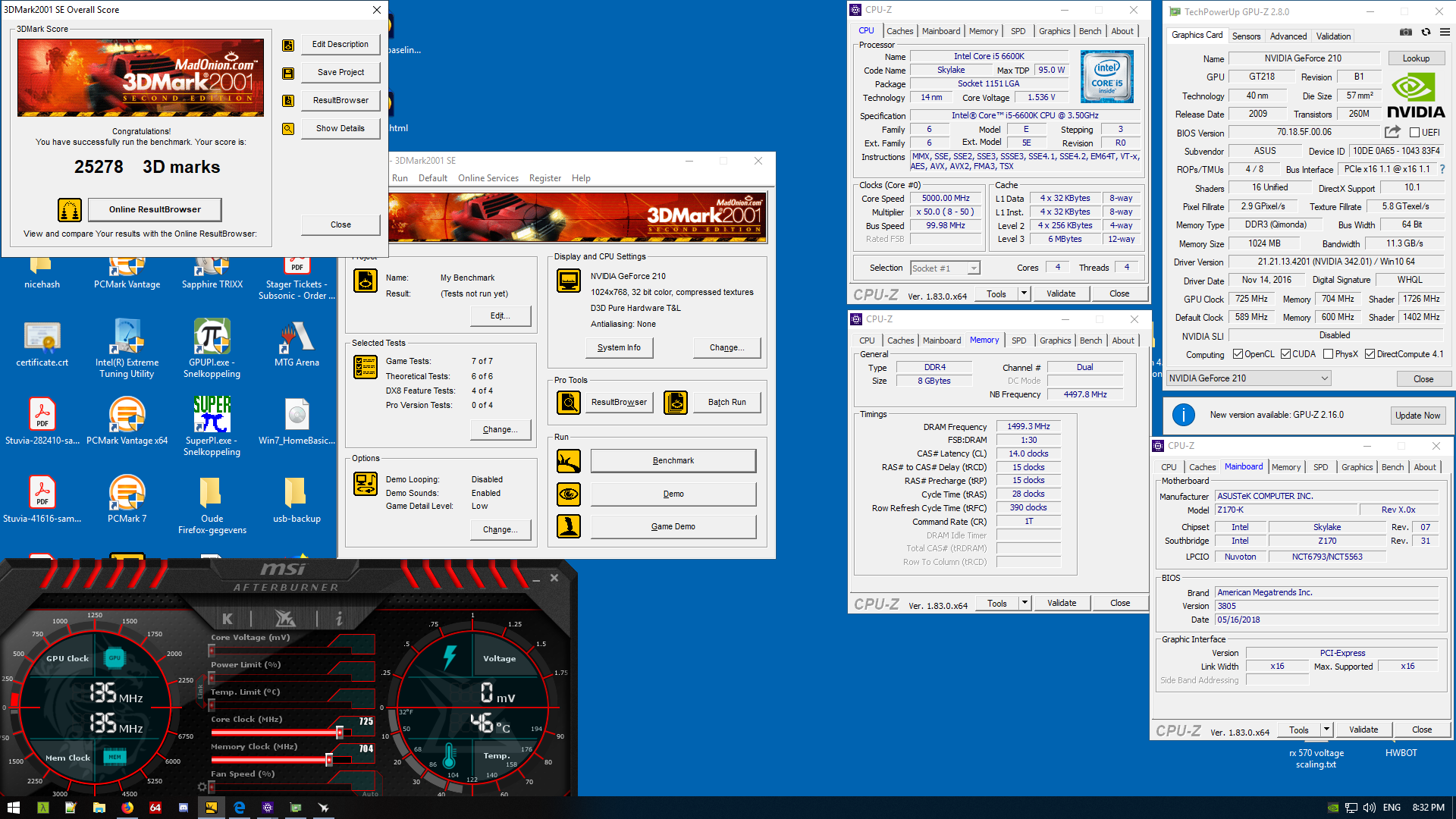Open Intel Extreme Tuning Utility shortcut
The width and height of the screenshot is (1456, 819).
[127, 348]
